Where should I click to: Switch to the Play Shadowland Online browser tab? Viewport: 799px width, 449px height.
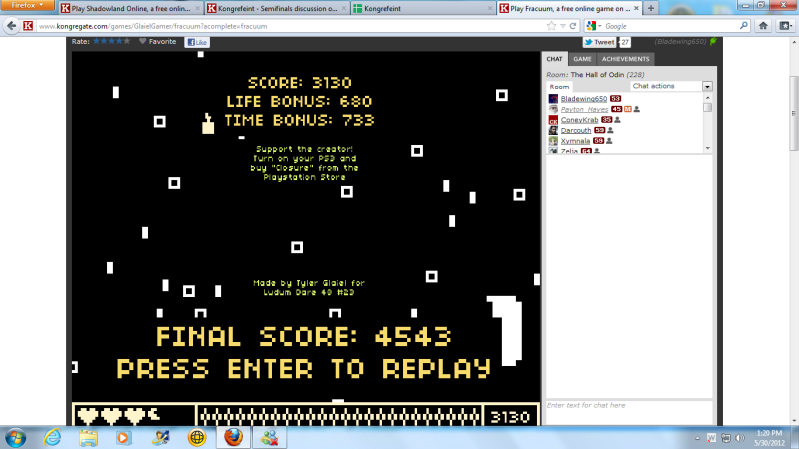point(130,8)
